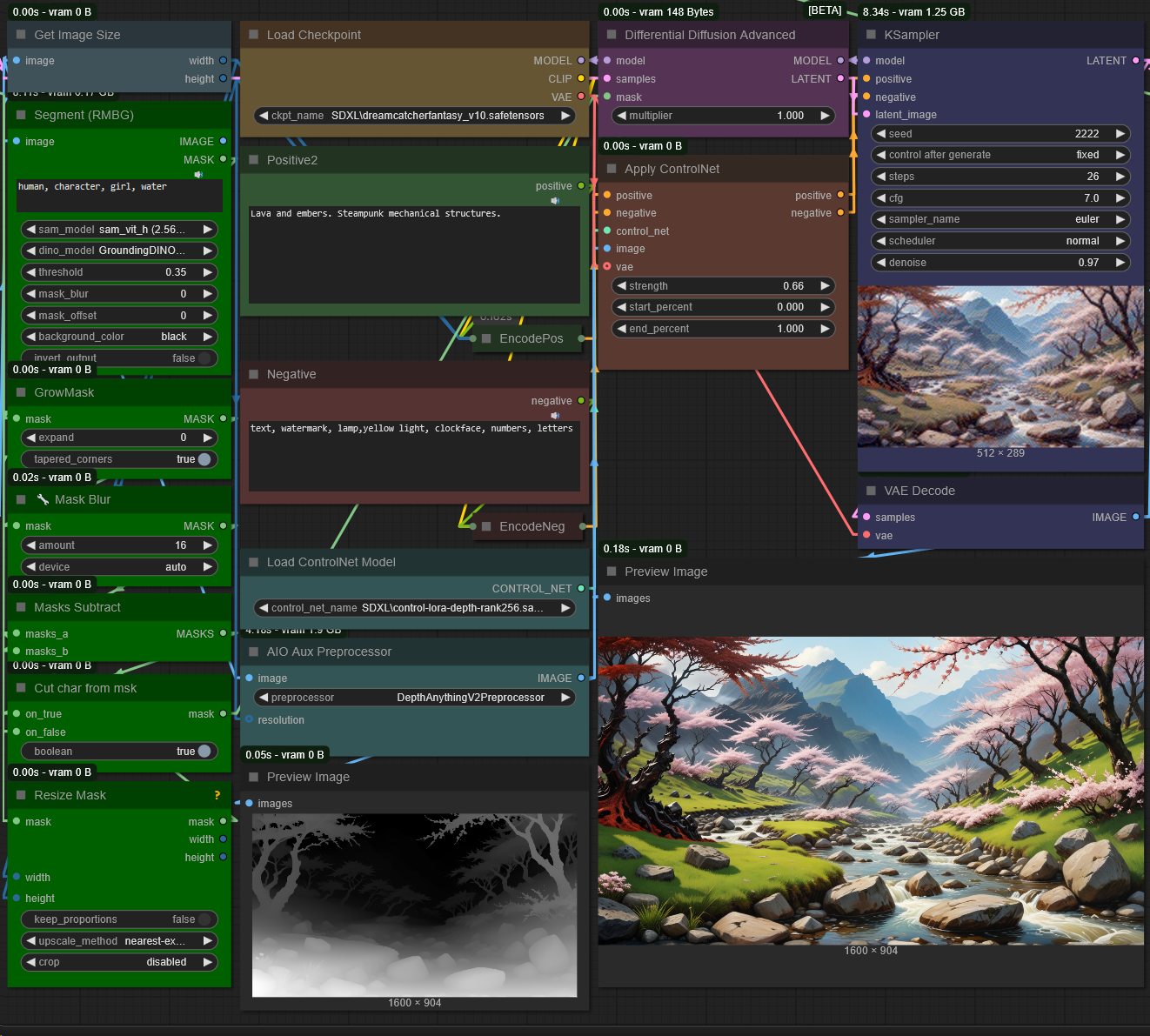Screen dimensions: 1150x1036
Task: Collapse the Differential Diffusion Advanced node
Action: pos(612,35)
